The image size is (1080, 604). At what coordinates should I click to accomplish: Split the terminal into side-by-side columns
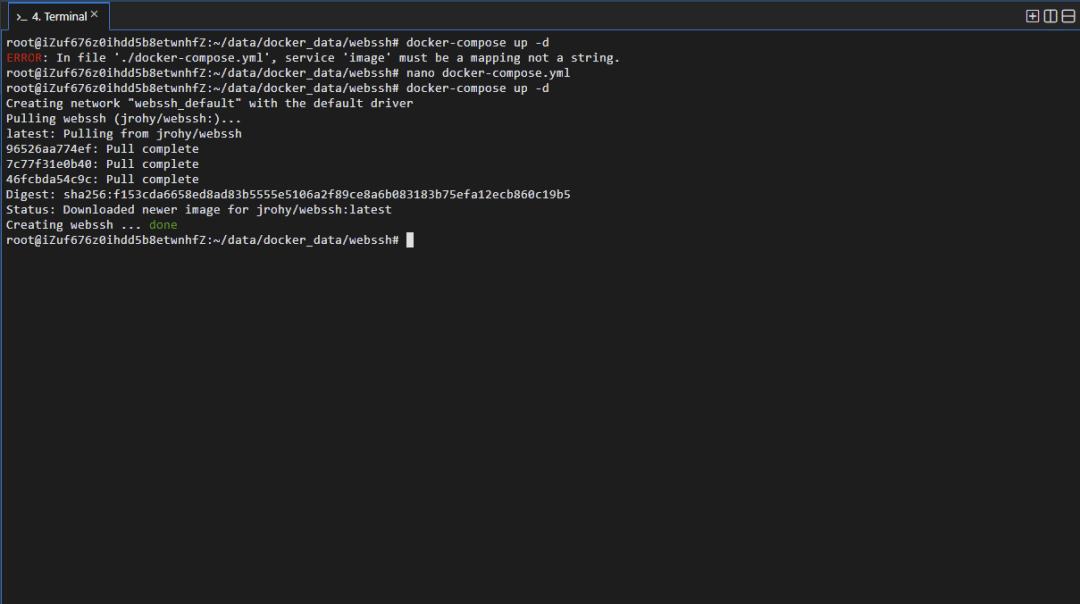click(1050, 16)
